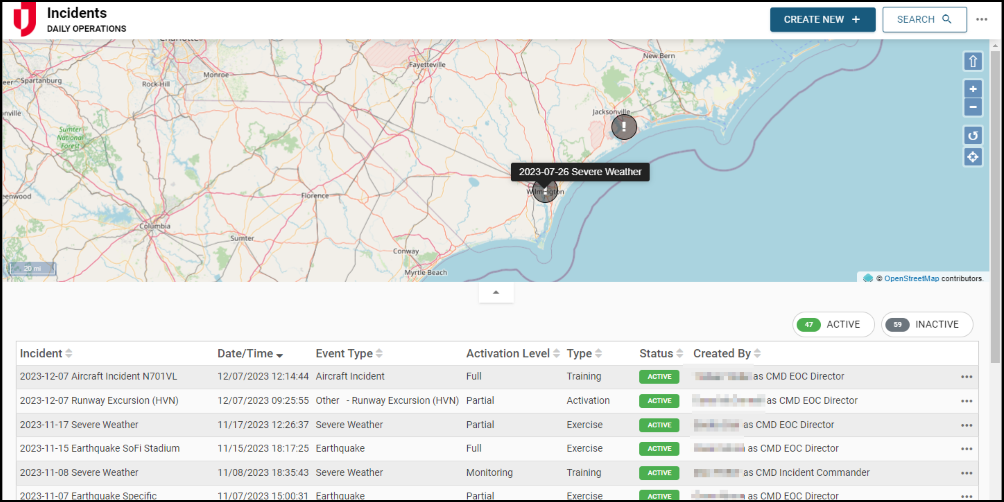Click the recenter map crosshair icon

[x=973, y=157]
